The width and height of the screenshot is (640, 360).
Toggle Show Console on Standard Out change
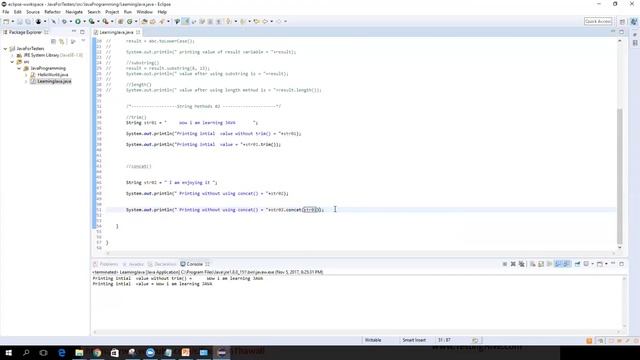558,264
